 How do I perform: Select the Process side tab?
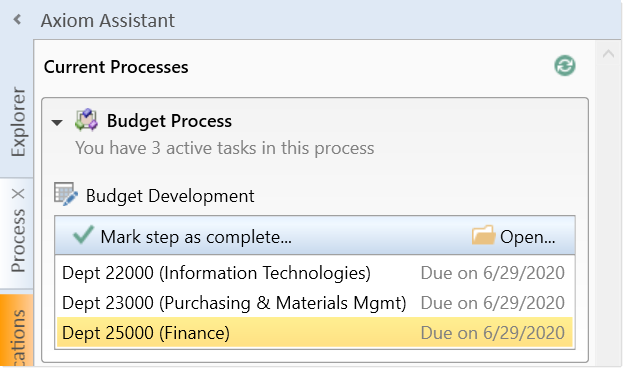tap(18, 240)
